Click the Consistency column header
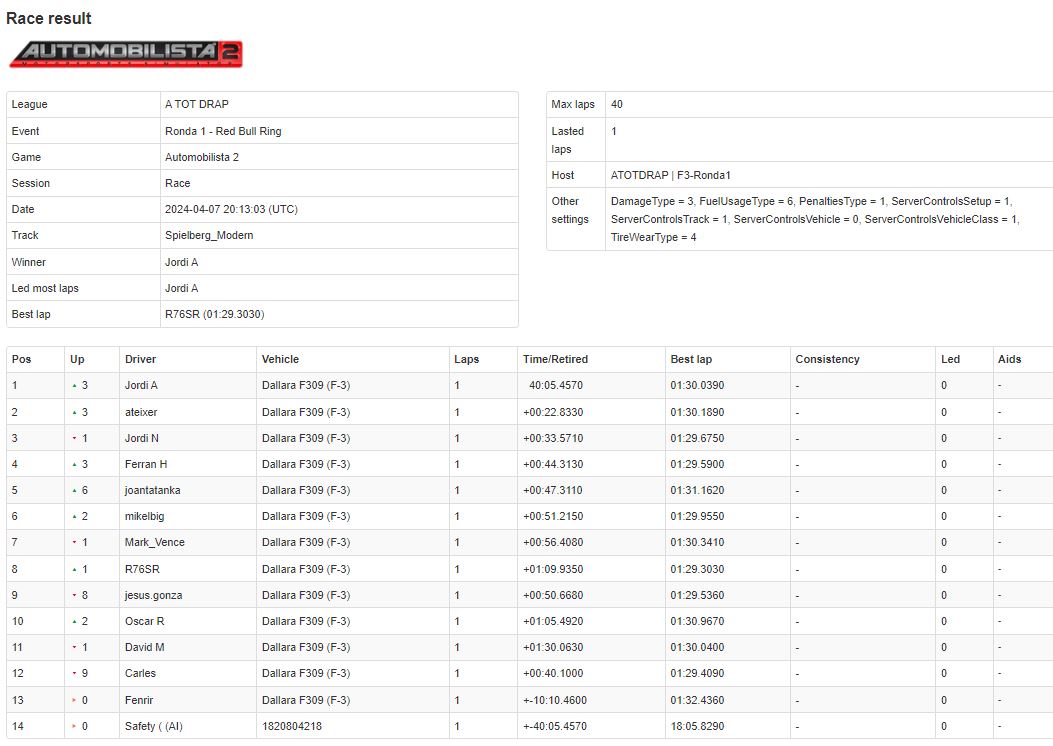Viewport: 1053px width, 746px height. click(x=827, y=359)
